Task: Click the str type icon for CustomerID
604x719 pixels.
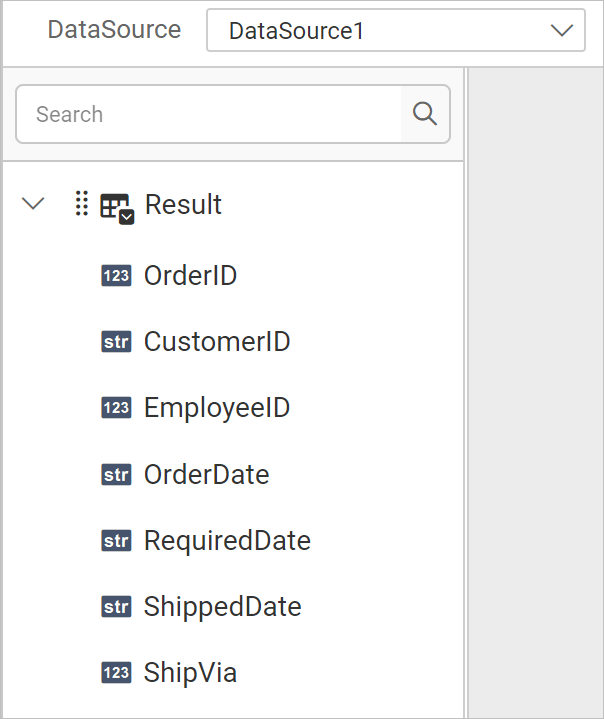Action: [116, 342]
